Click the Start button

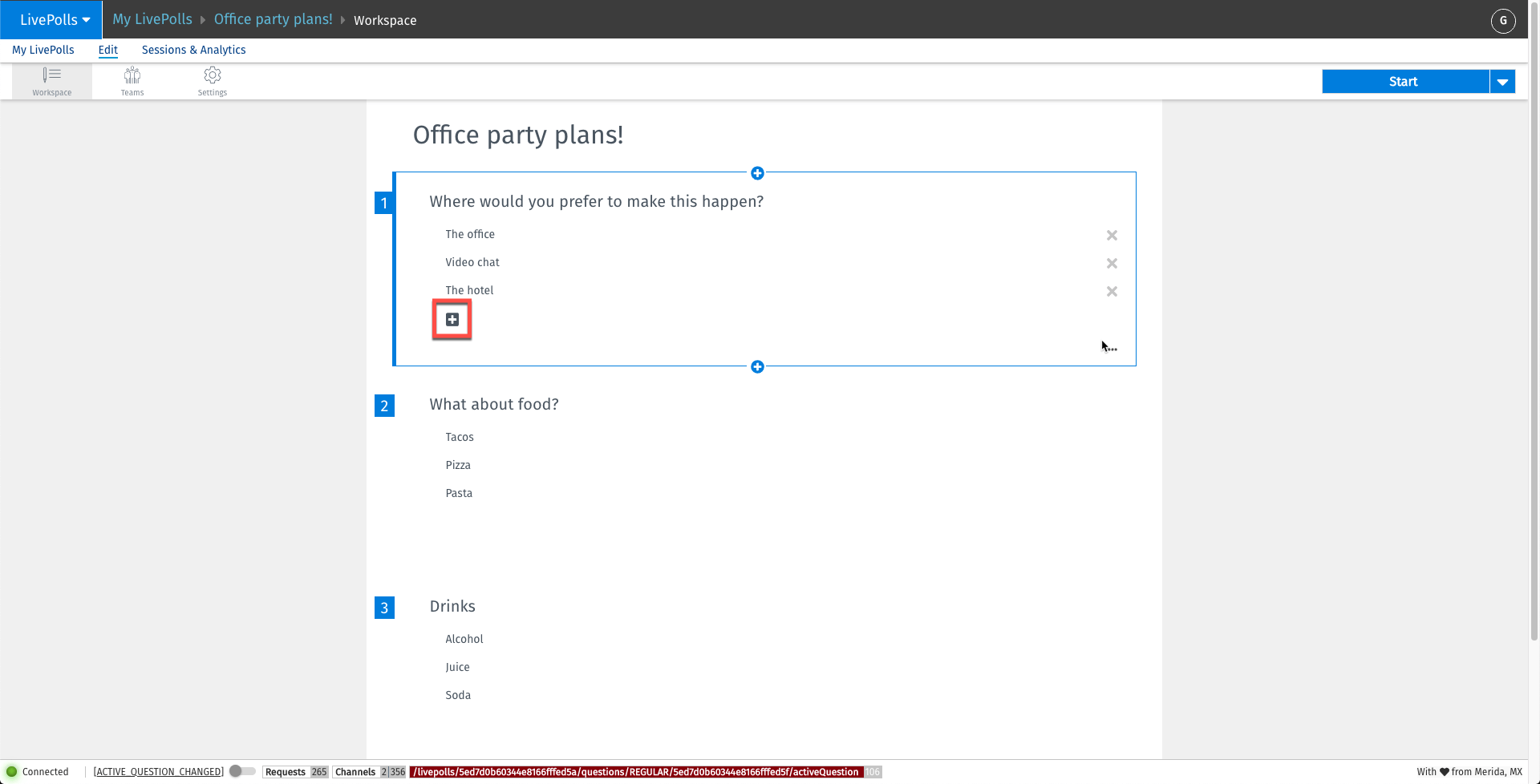(x=1404, y=82)
